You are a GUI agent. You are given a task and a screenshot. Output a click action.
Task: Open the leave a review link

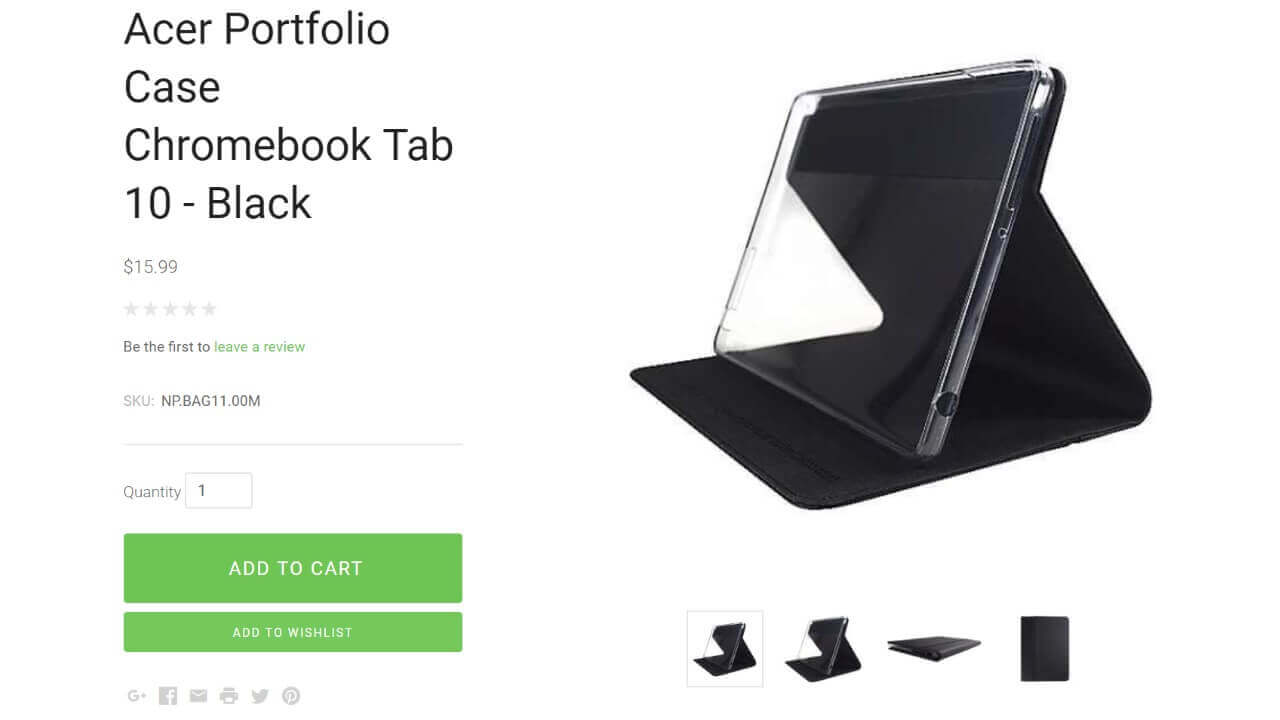click(x=259, y=347)
